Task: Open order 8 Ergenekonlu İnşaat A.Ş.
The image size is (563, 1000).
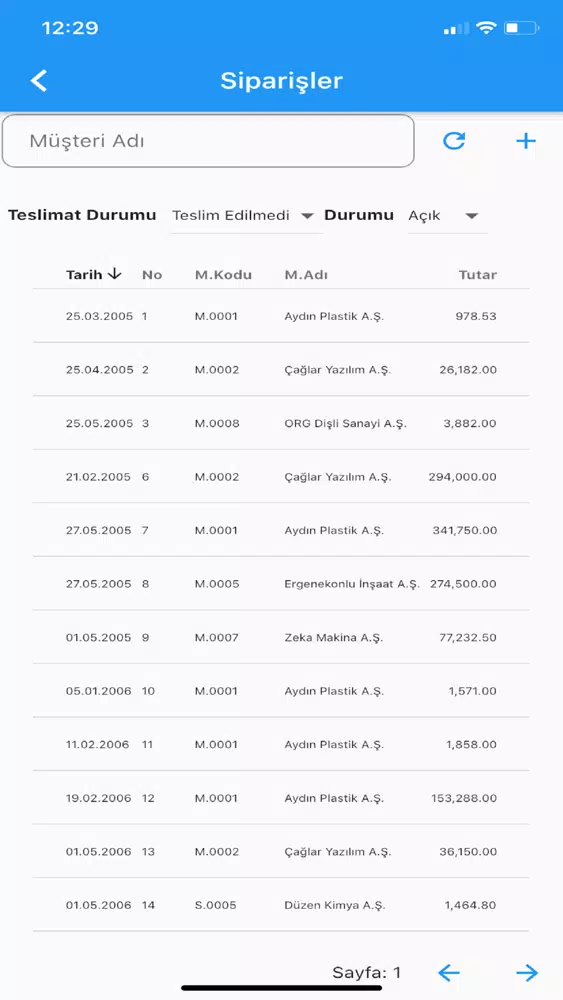Action: (281, 584)
